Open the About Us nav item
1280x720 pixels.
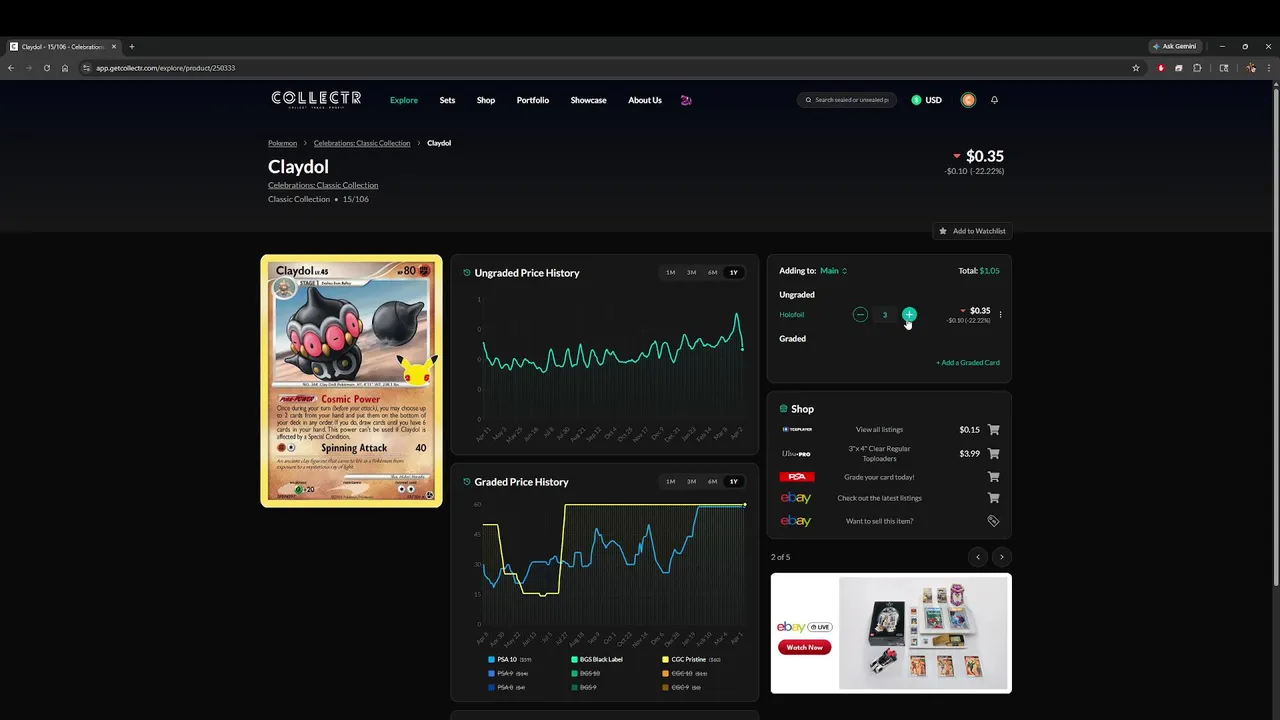point(645,100)
